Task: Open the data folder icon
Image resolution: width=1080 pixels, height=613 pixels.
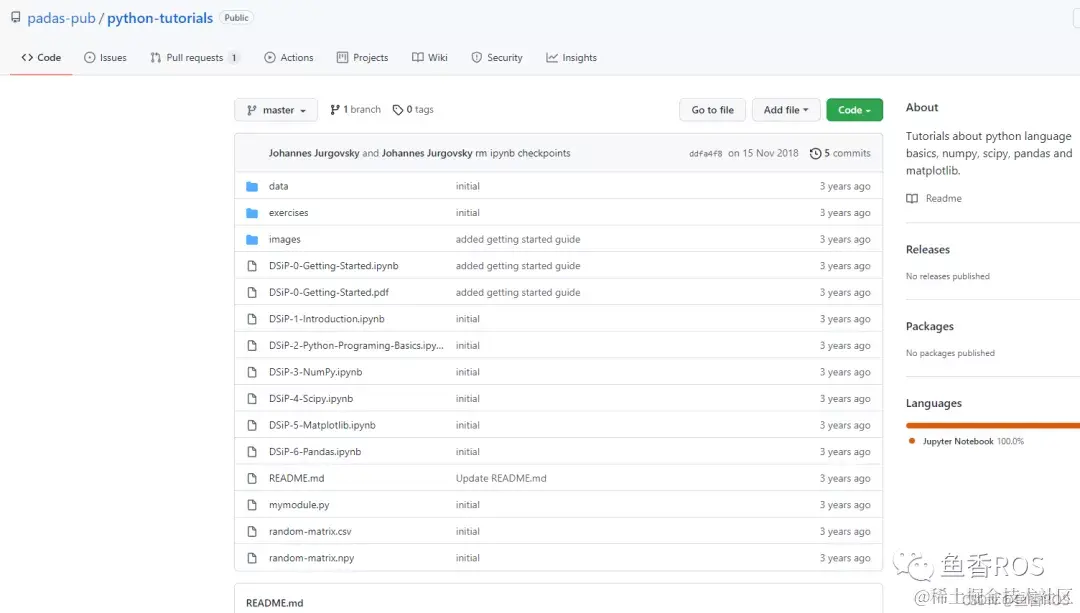Action: click(252, 186)
